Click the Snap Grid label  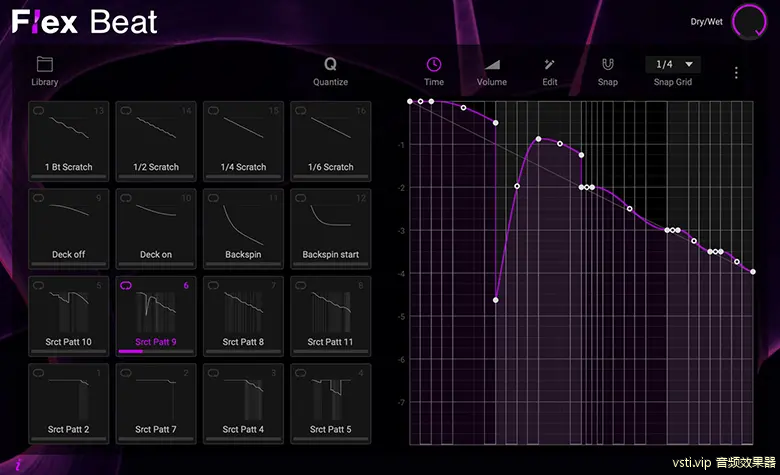click(x=673, y=82)
